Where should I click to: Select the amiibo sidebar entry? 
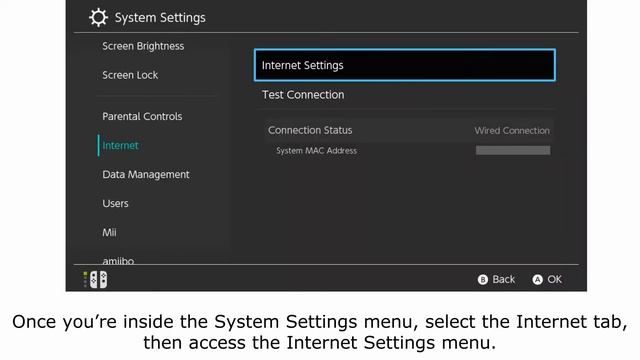[118, 260]
